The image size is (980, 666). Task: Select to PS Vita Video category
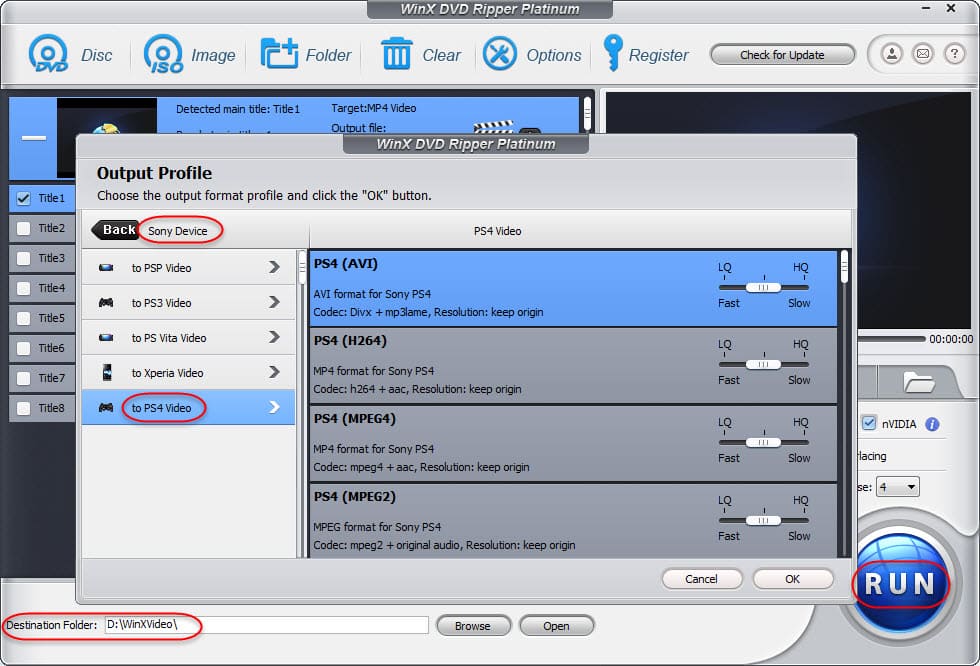[188, 337]
